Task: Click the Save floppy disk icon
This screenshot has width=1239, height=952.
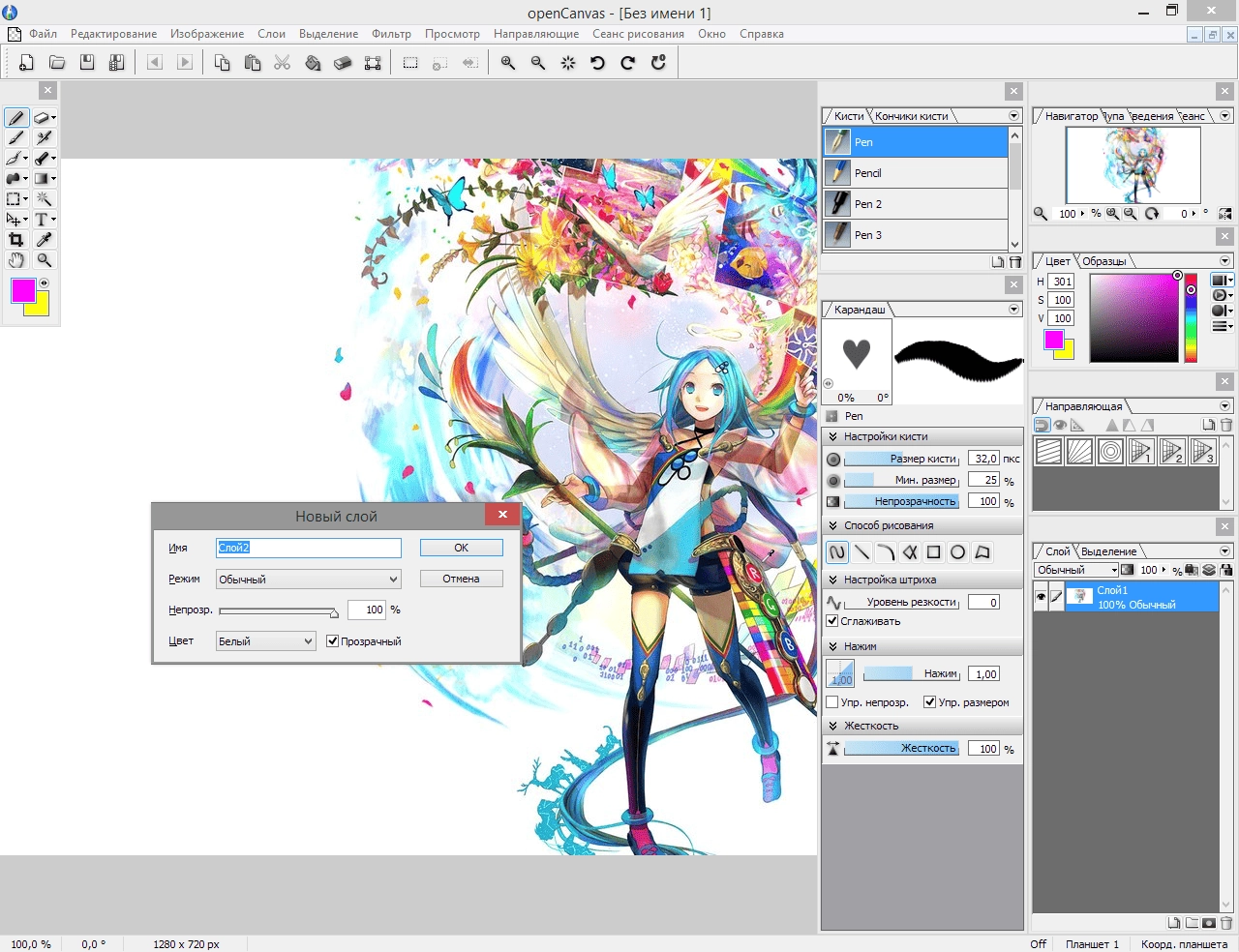Action: click(87, 63)
